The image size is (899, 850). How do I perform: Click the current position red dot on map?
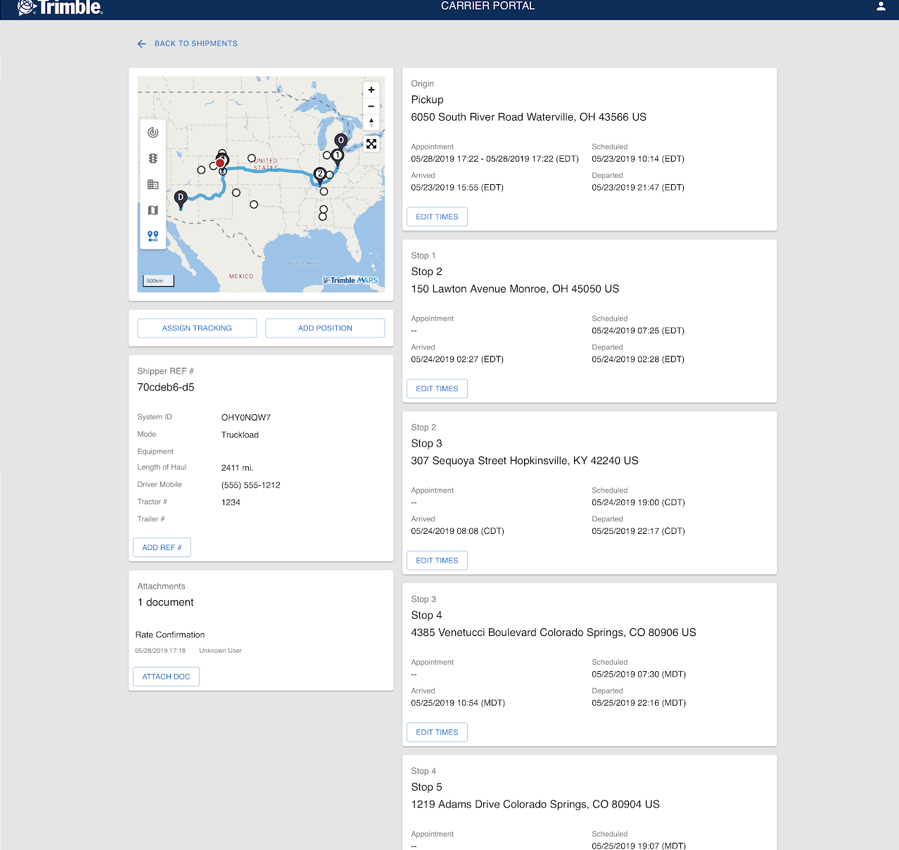point(220,162)
